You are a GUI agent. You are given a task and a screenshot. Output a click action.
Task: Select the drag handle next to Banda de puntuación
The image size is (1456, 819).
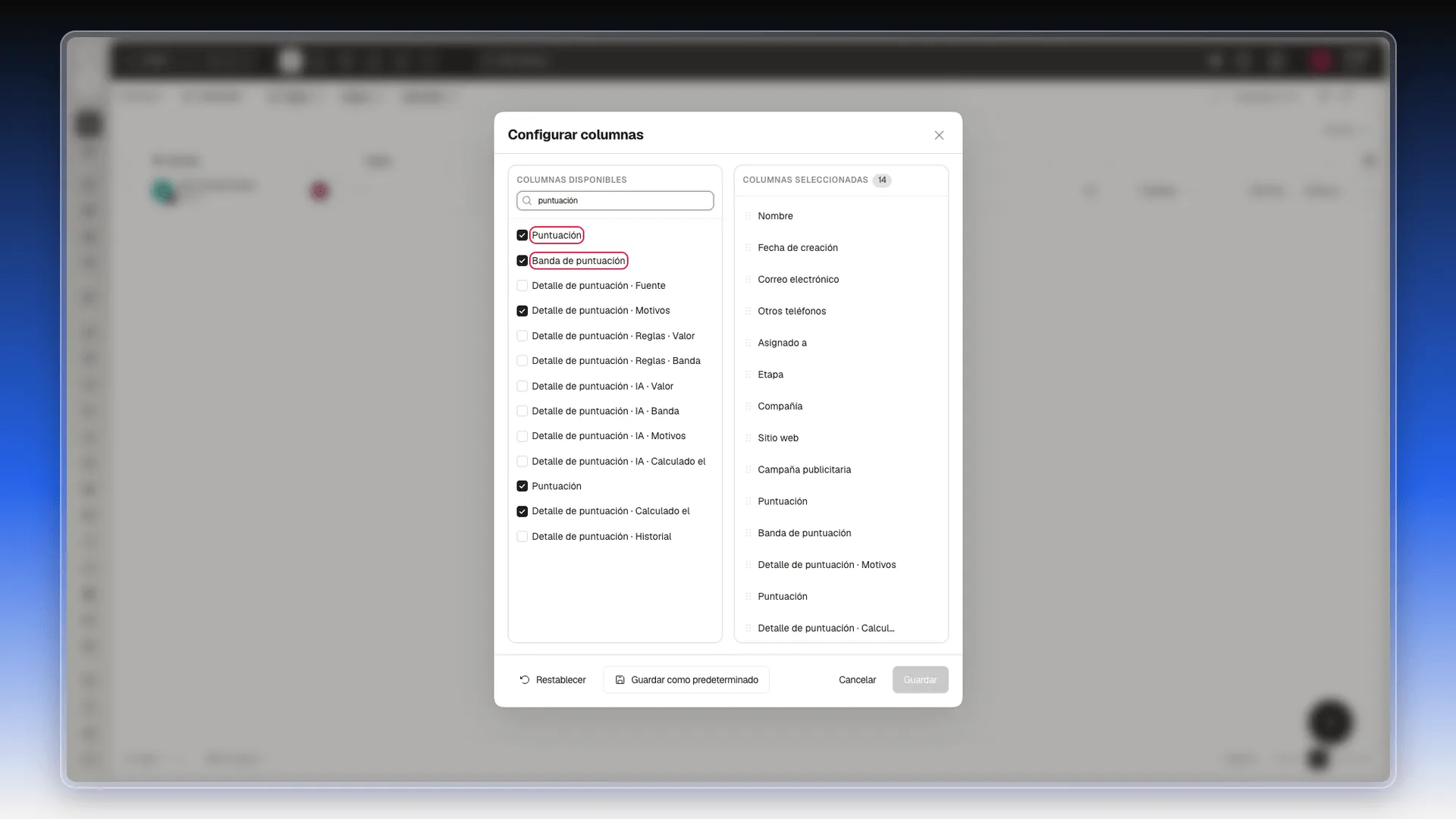tap(748, 533)
